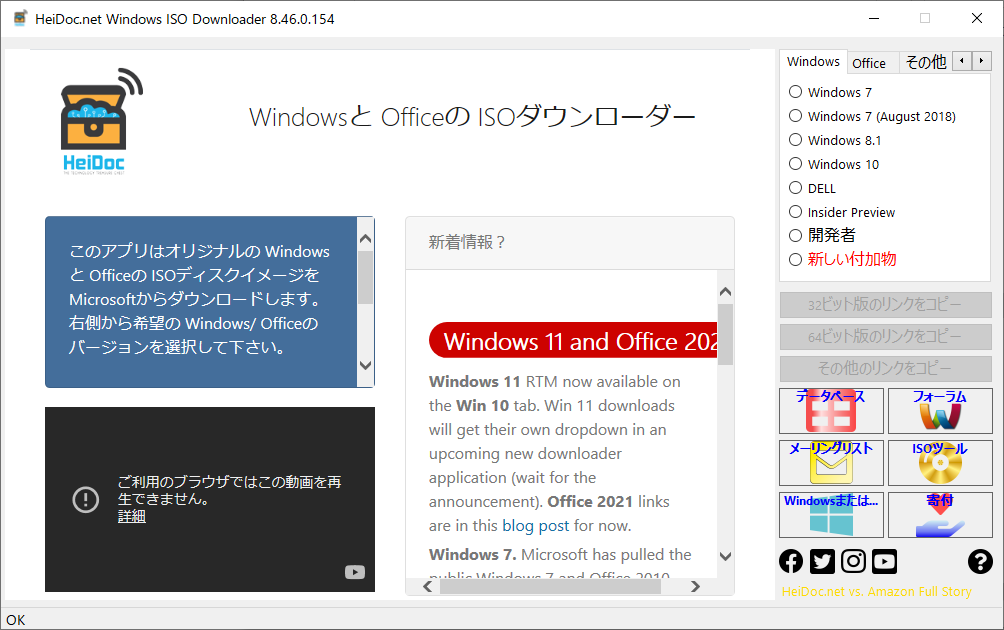Open the Twitter icon link
This screenshot has width=1004, height=630.
click(822, 561)
